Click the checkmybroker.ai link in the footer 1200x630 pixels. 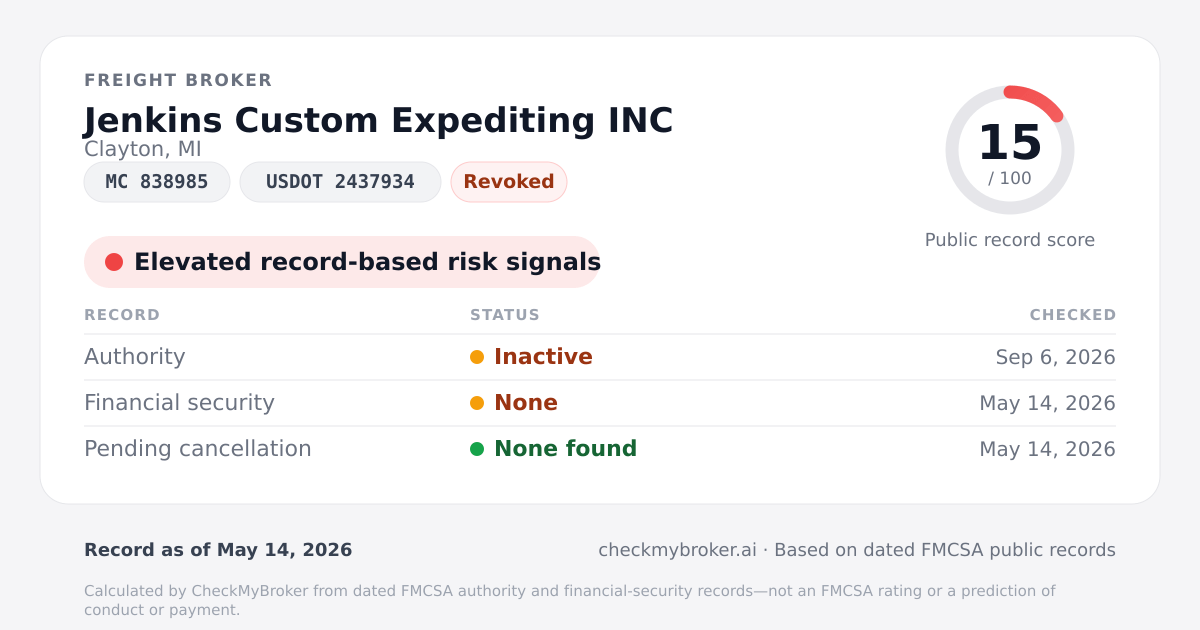click(x=677, y=550)
